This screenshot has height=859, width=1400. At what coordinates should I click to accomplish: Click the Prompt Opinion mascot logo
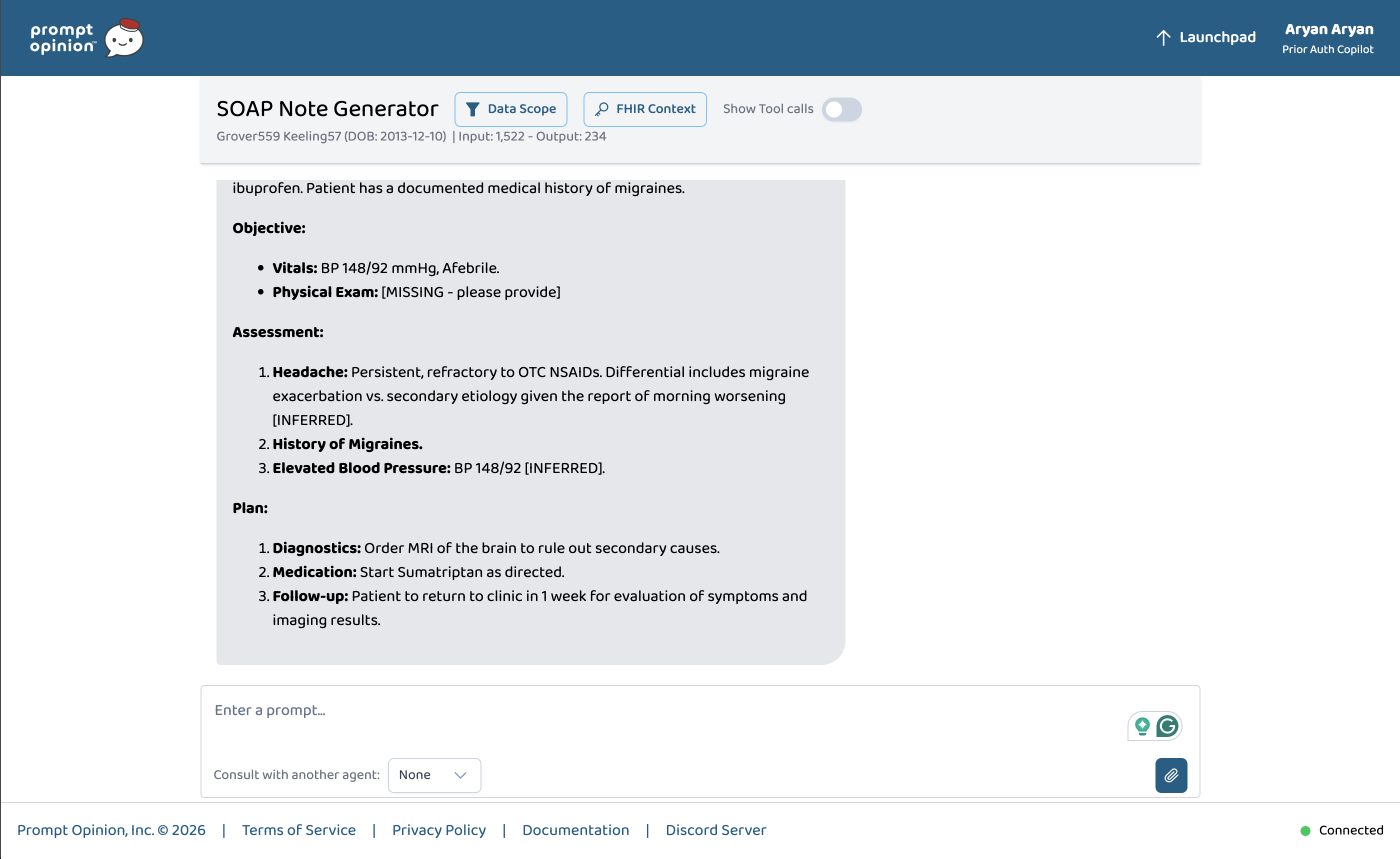click(124, 37)
